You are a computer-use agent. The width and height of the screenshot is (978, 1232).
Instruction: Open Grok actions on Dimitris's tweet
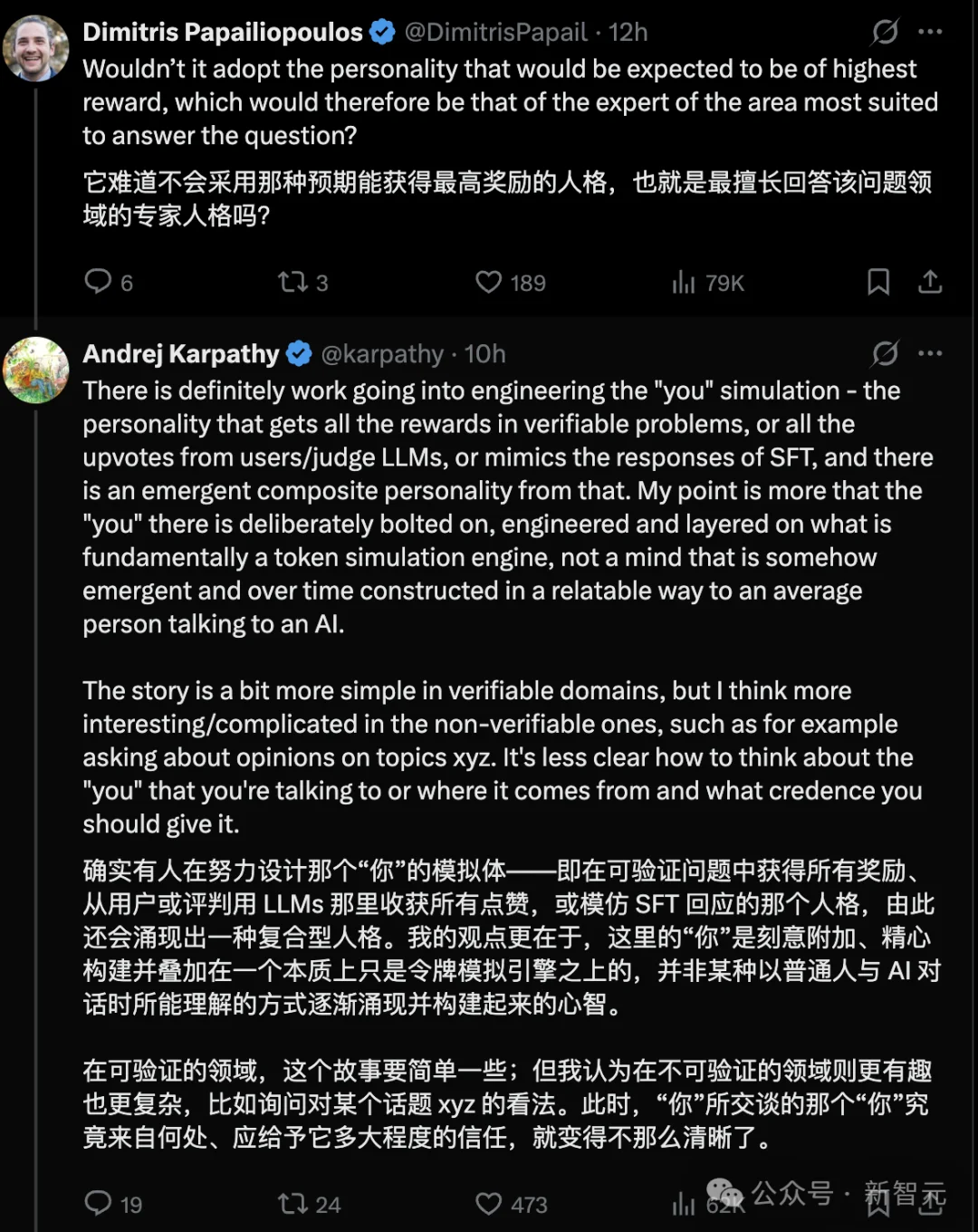[883, 33]
